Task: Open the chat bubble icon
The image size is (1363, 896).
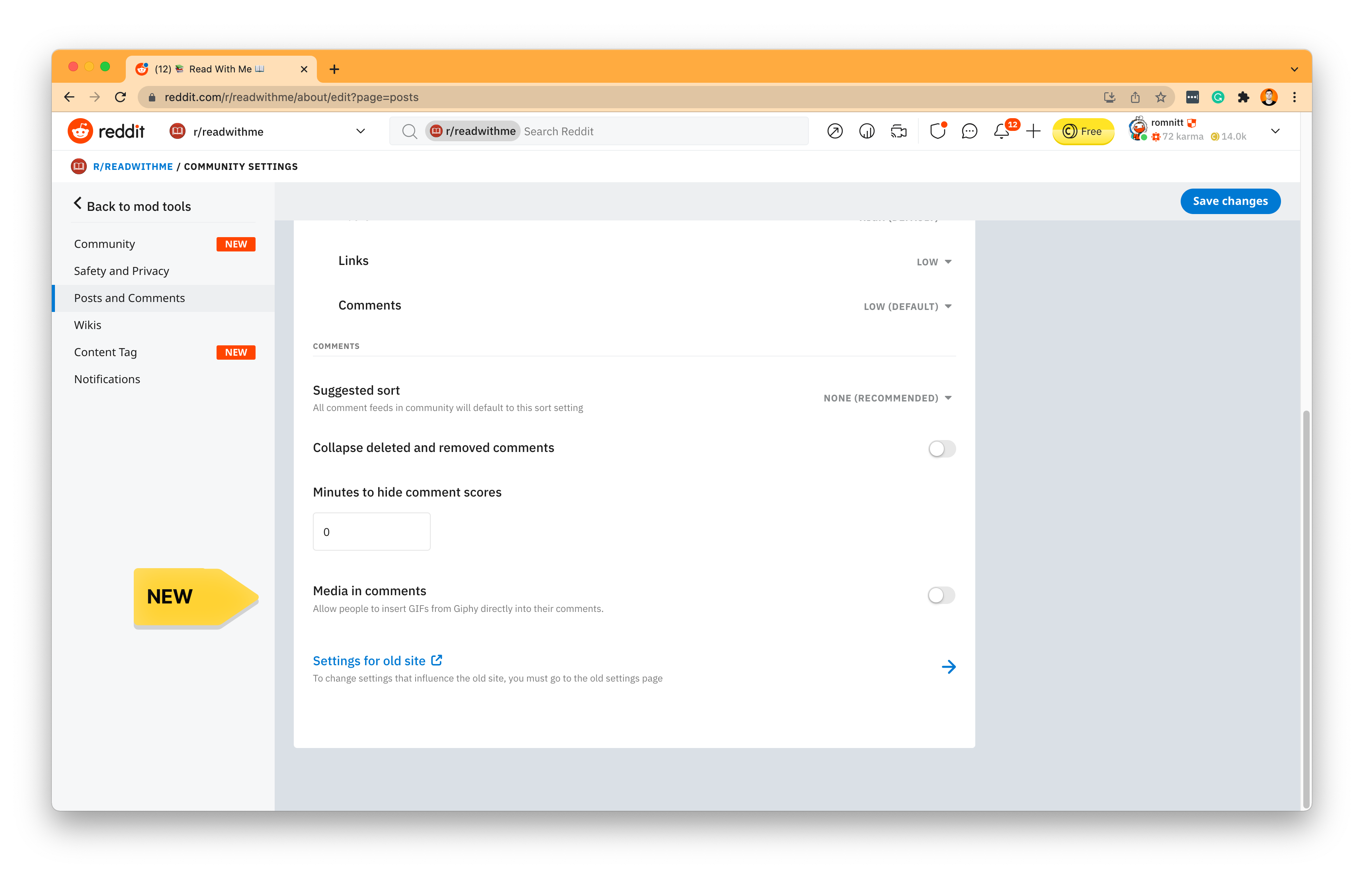Action: (x=969, y=132)
